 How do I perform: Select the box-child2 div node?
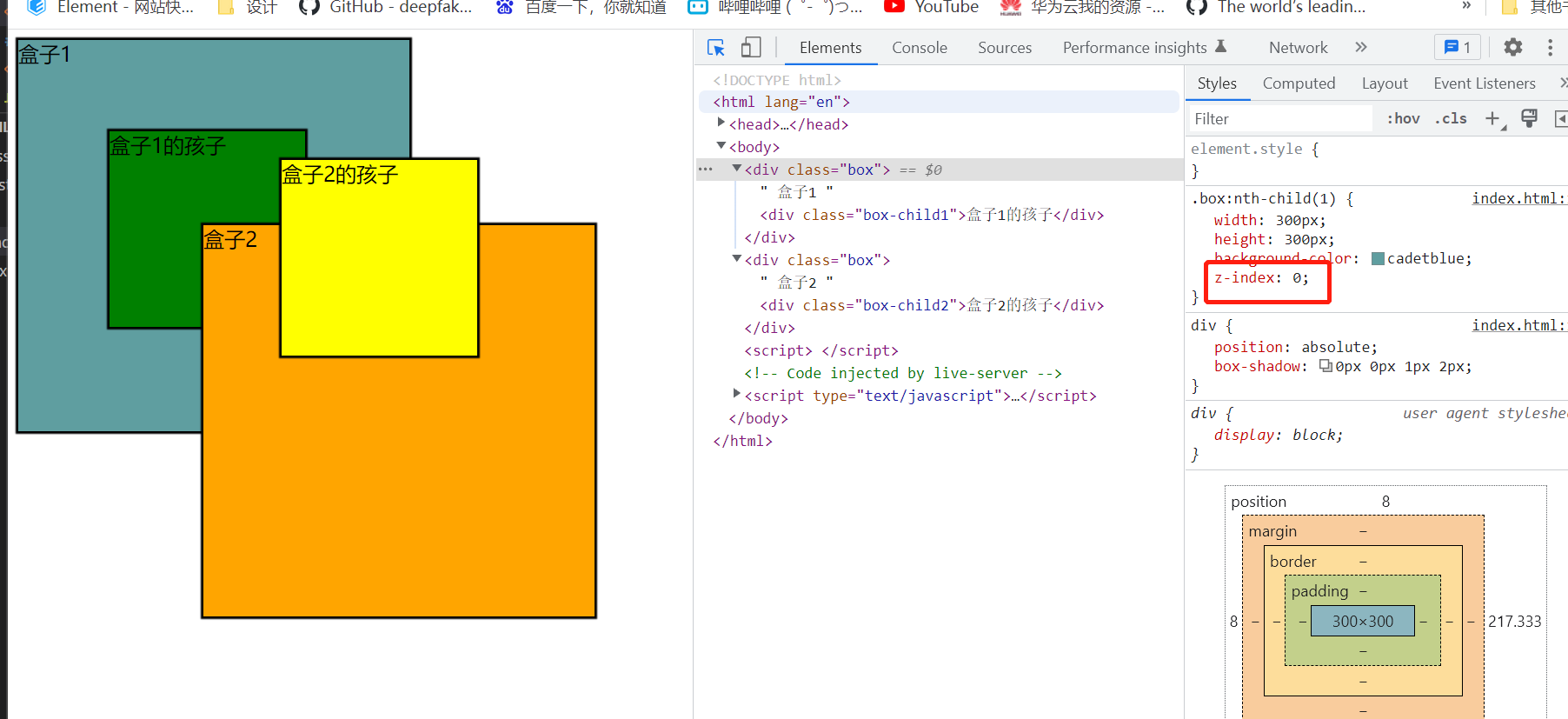click(x=932, y=305)
